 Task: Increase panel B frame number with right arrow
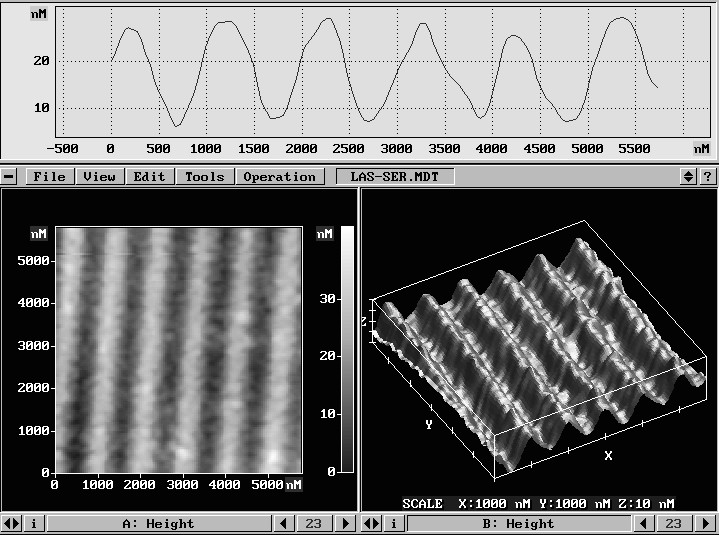click(x=706, y=523)
